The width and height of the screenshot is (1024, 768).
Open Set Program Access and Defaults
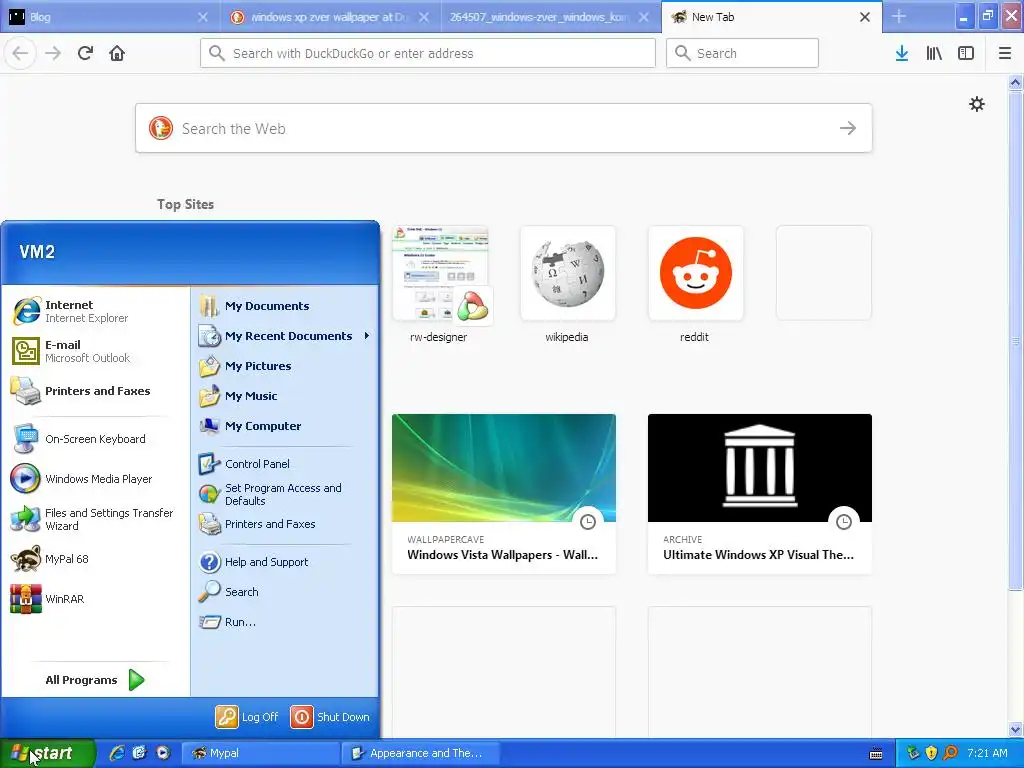click(285, 494)
